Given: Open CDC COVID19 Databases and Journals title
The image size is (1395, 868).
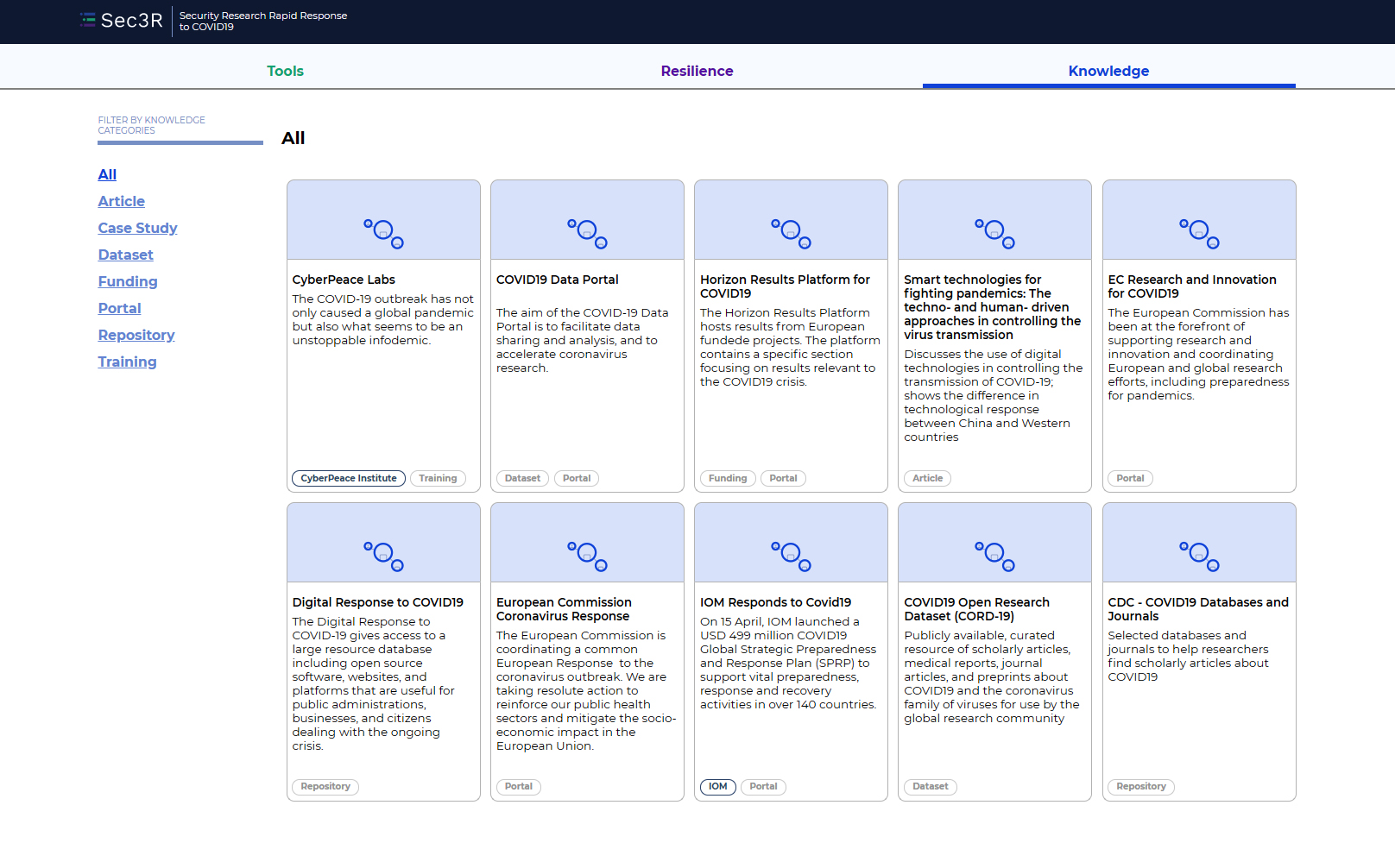Looking at the screenshot, I should point(1198,609).
